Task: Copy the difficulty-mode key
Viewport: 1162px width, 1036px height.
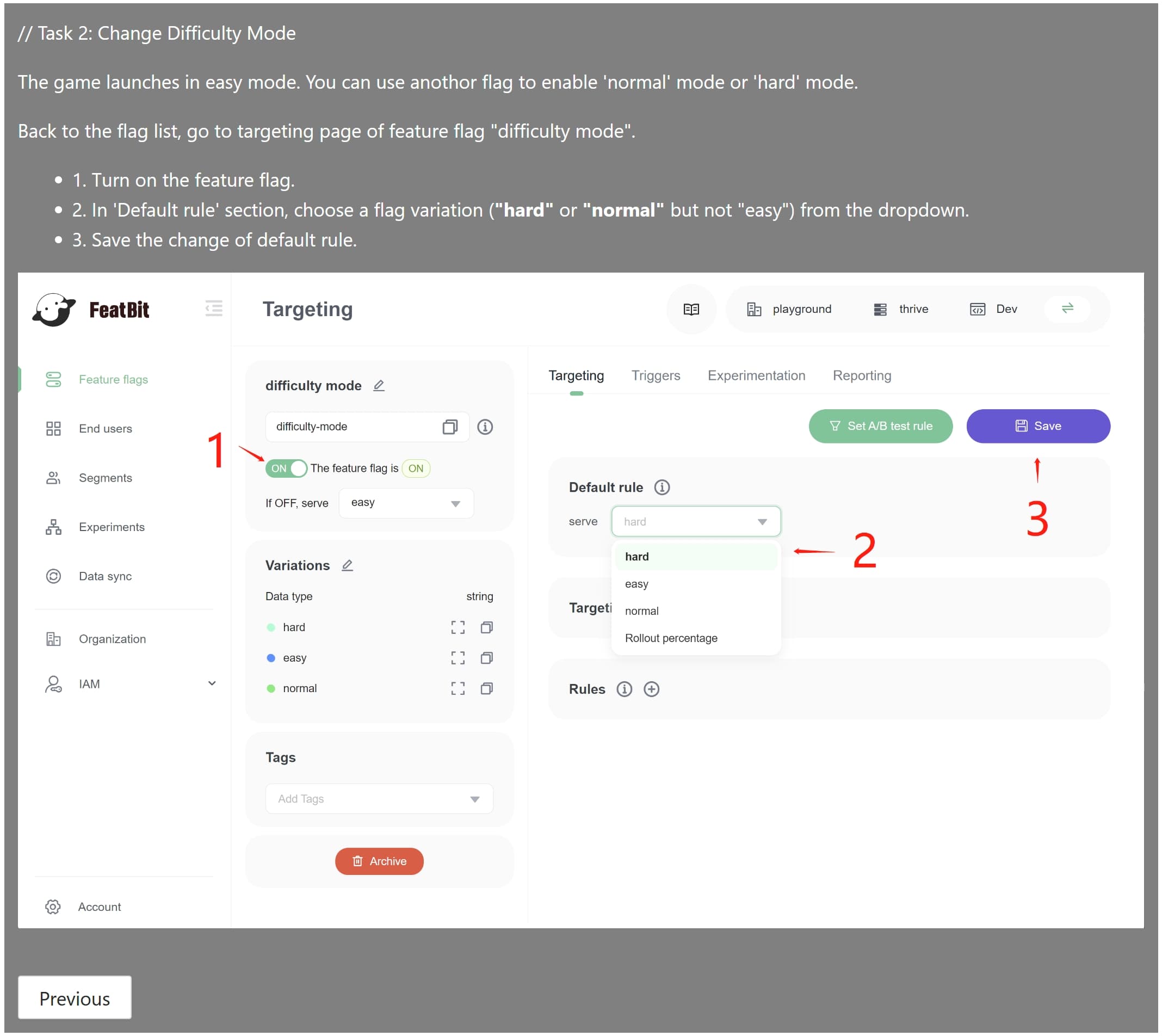Action: 449,427
